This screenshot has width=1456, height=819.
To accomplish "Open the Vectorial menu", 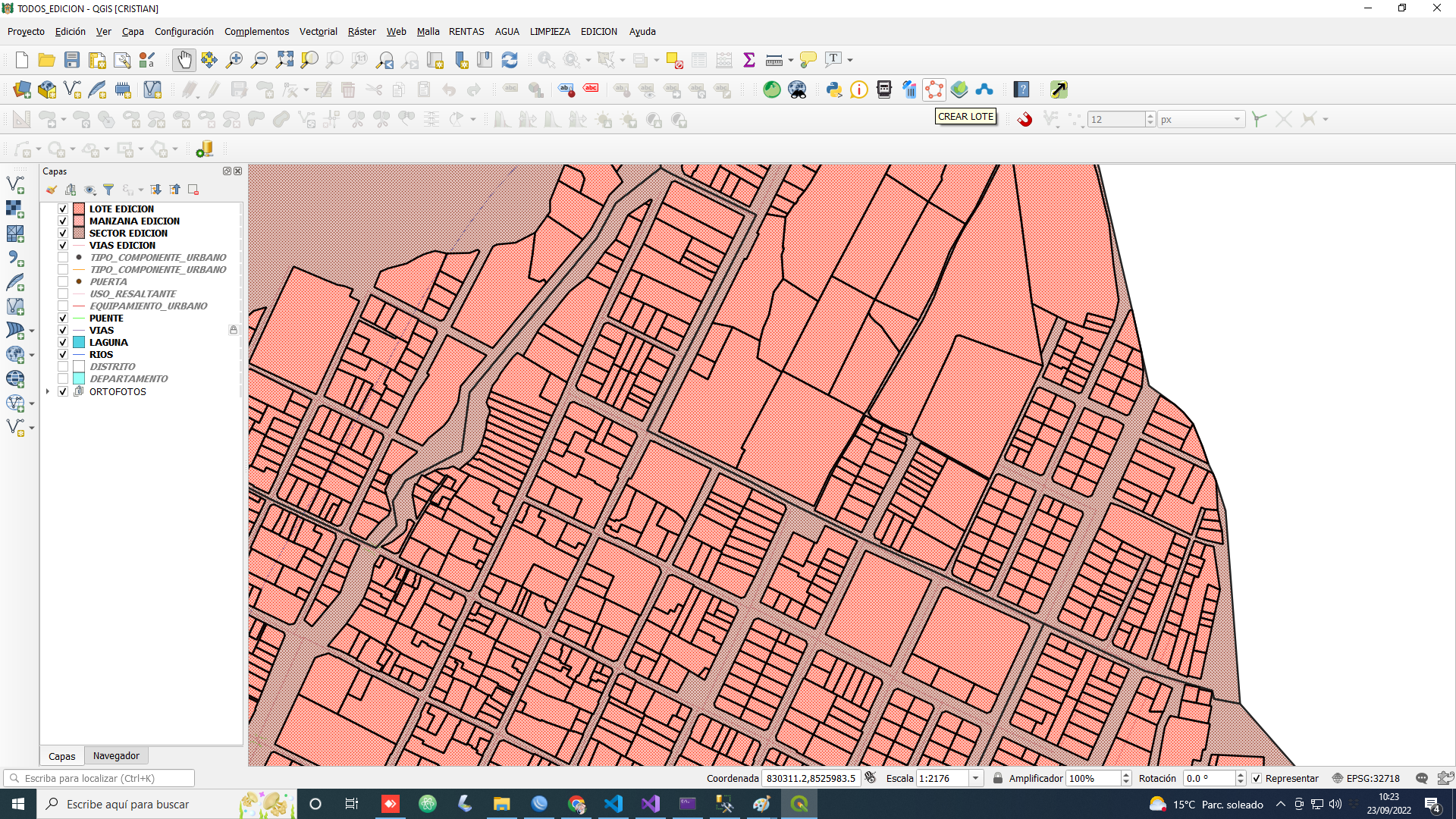I will click(x=318, y=31).
